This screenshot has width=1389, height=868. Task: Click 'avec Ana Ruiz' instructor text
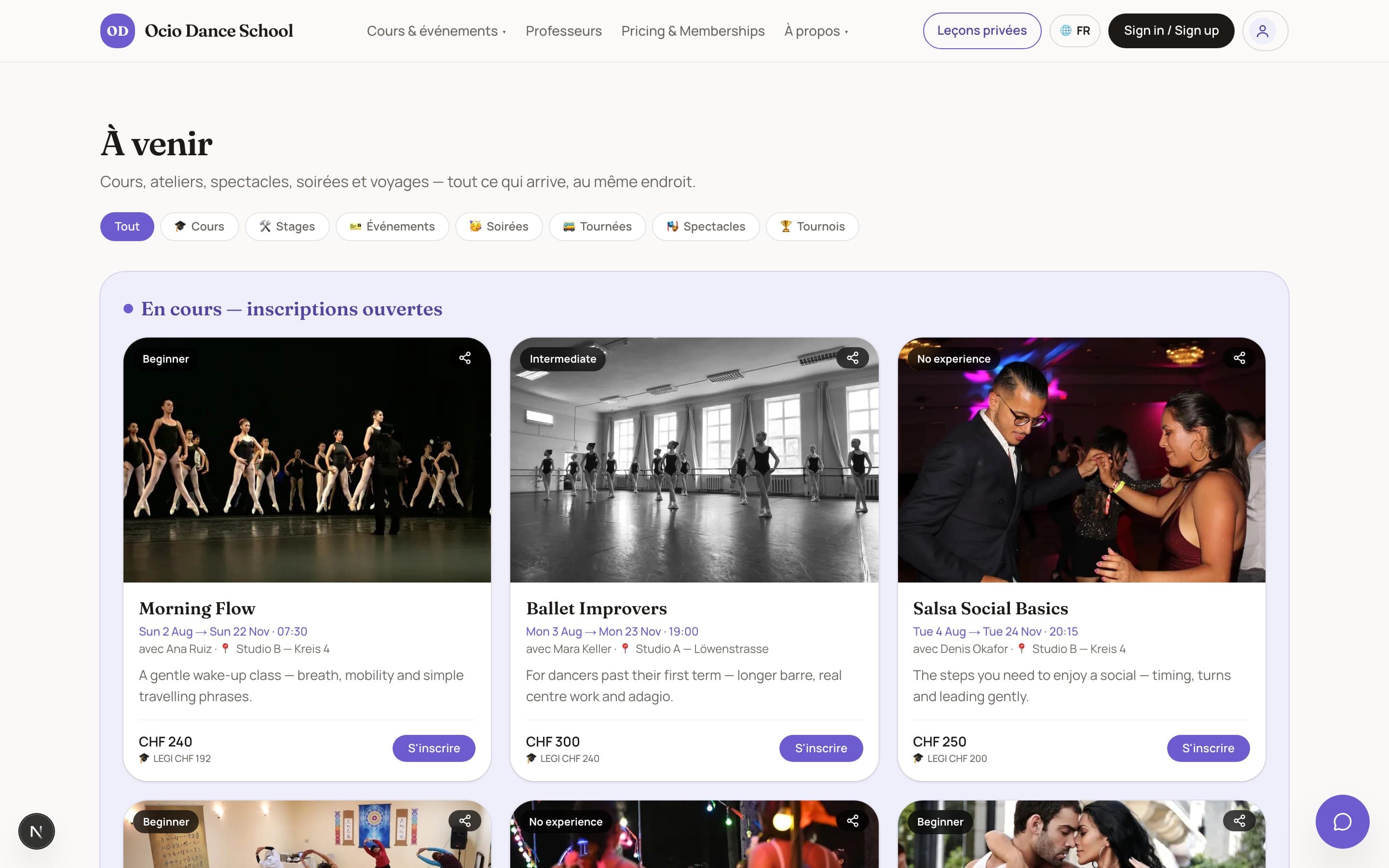[x=175, y=649]
